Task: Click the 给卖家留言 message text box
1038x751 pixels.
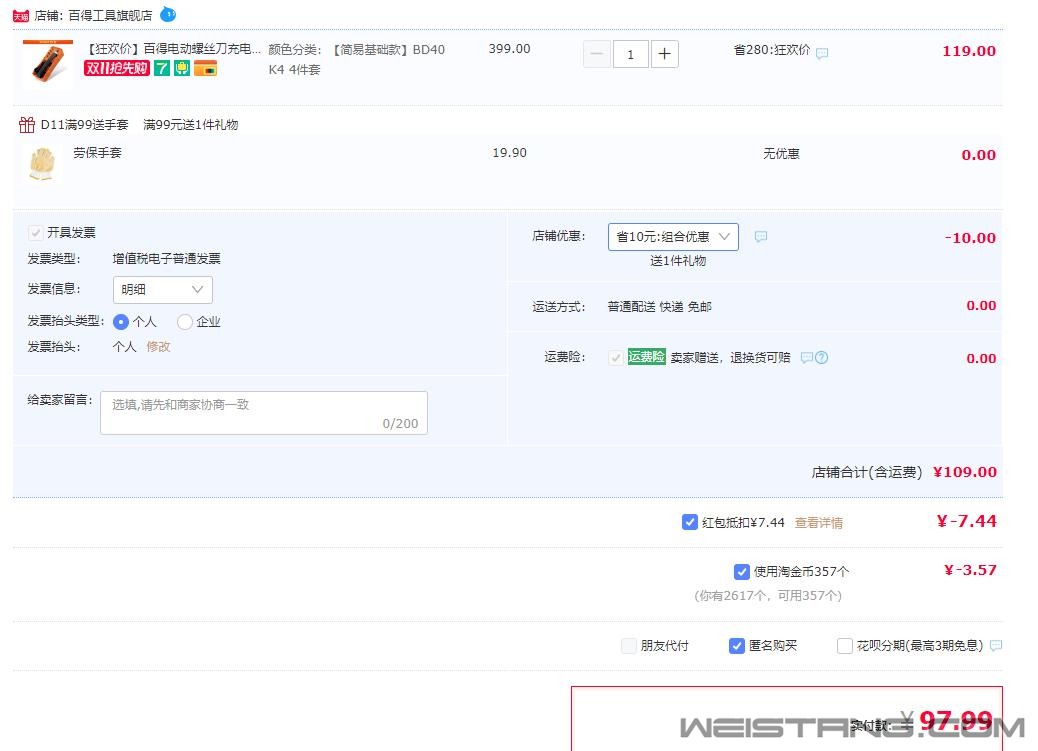Action: coord(264,413)
